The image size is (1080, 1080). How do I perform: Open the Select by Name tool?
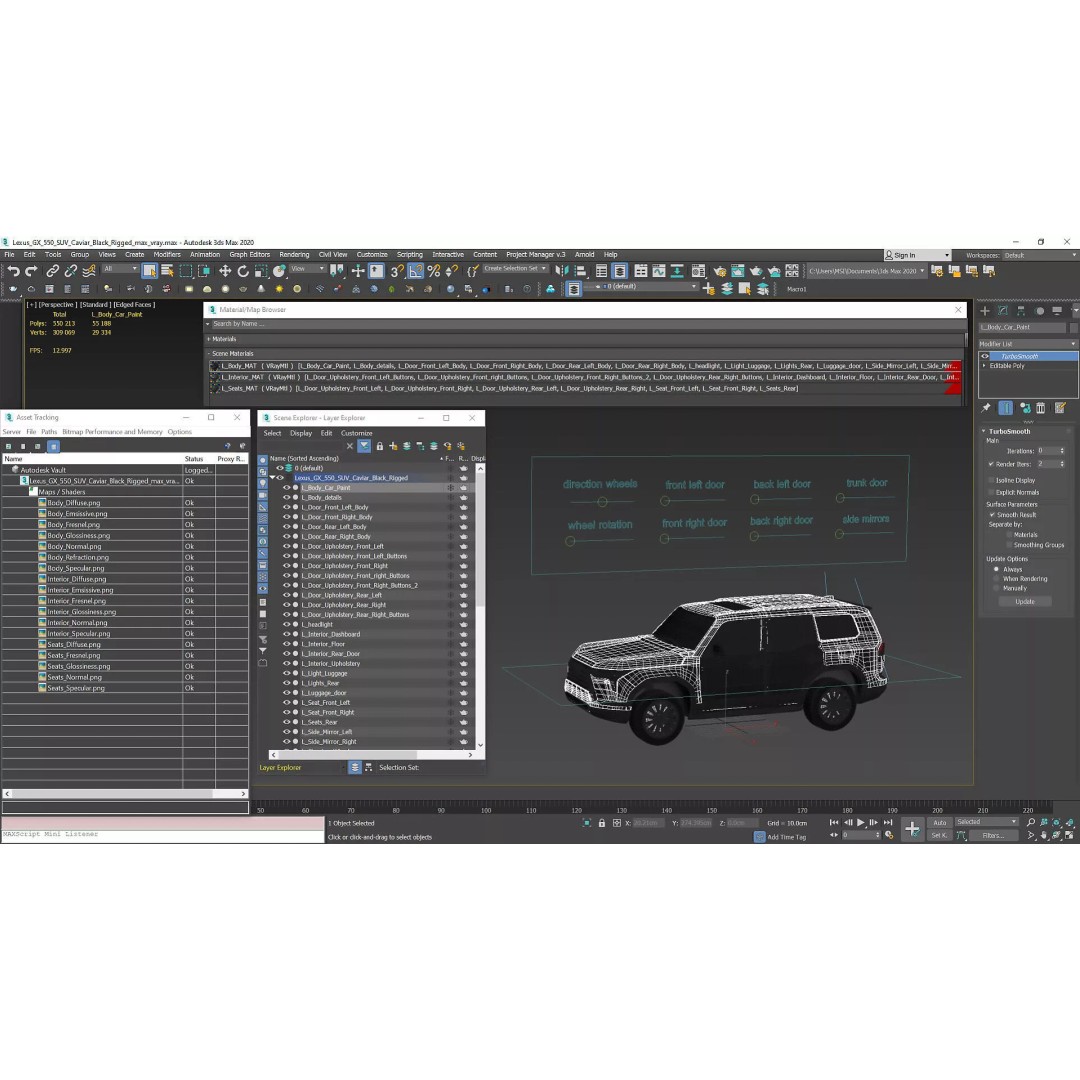pyautogui.click(x=167, y=271)
